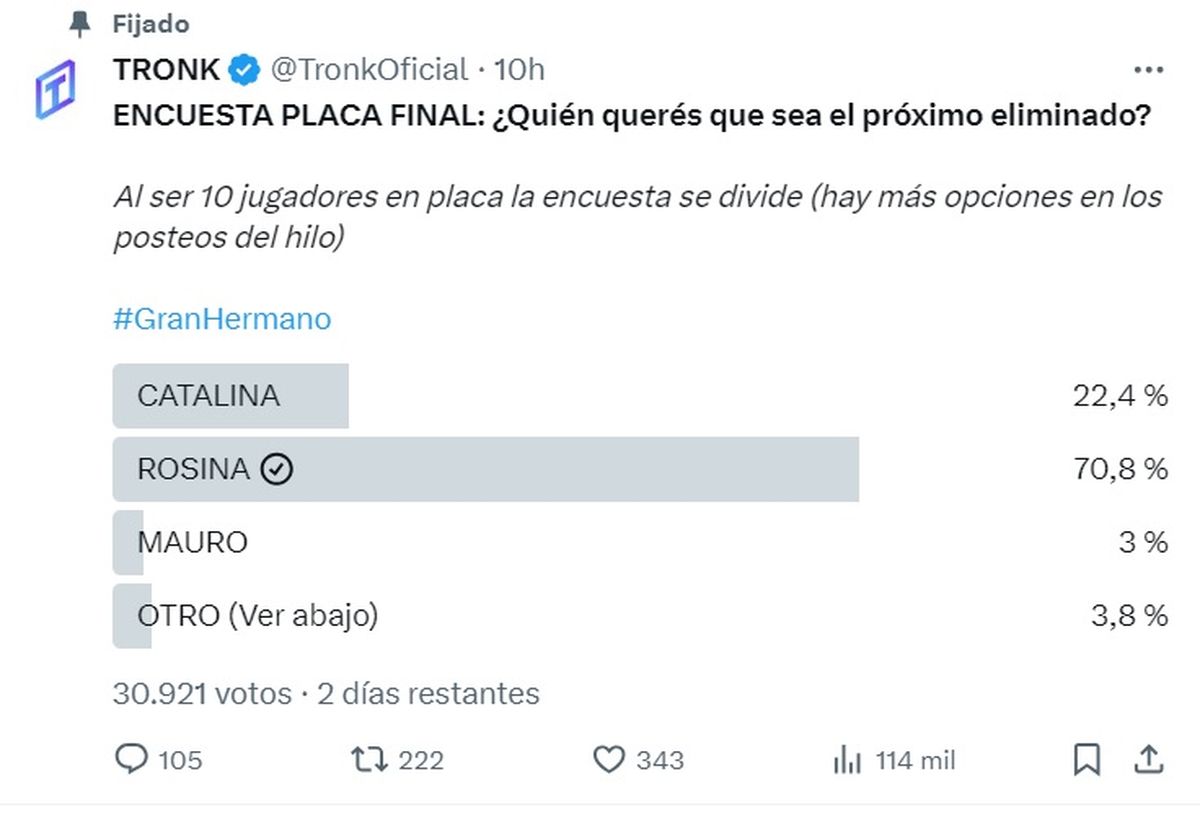Open the three-dot more options menu
The height and width of the screenshot is (823, 1200).
(1147, 70)
